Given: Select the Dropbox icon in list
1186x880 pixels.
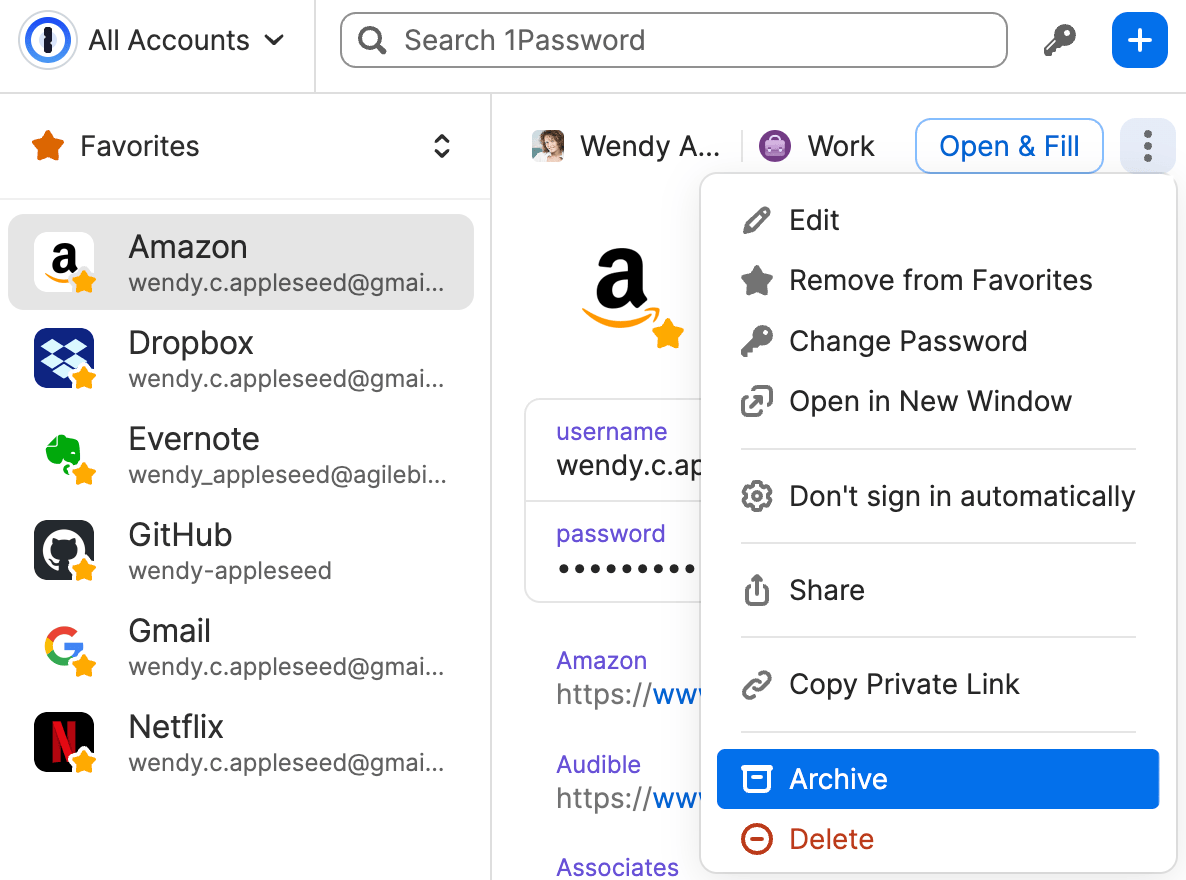Looking at the screenshot, I should pyautogui.click(x=64, y=358).
